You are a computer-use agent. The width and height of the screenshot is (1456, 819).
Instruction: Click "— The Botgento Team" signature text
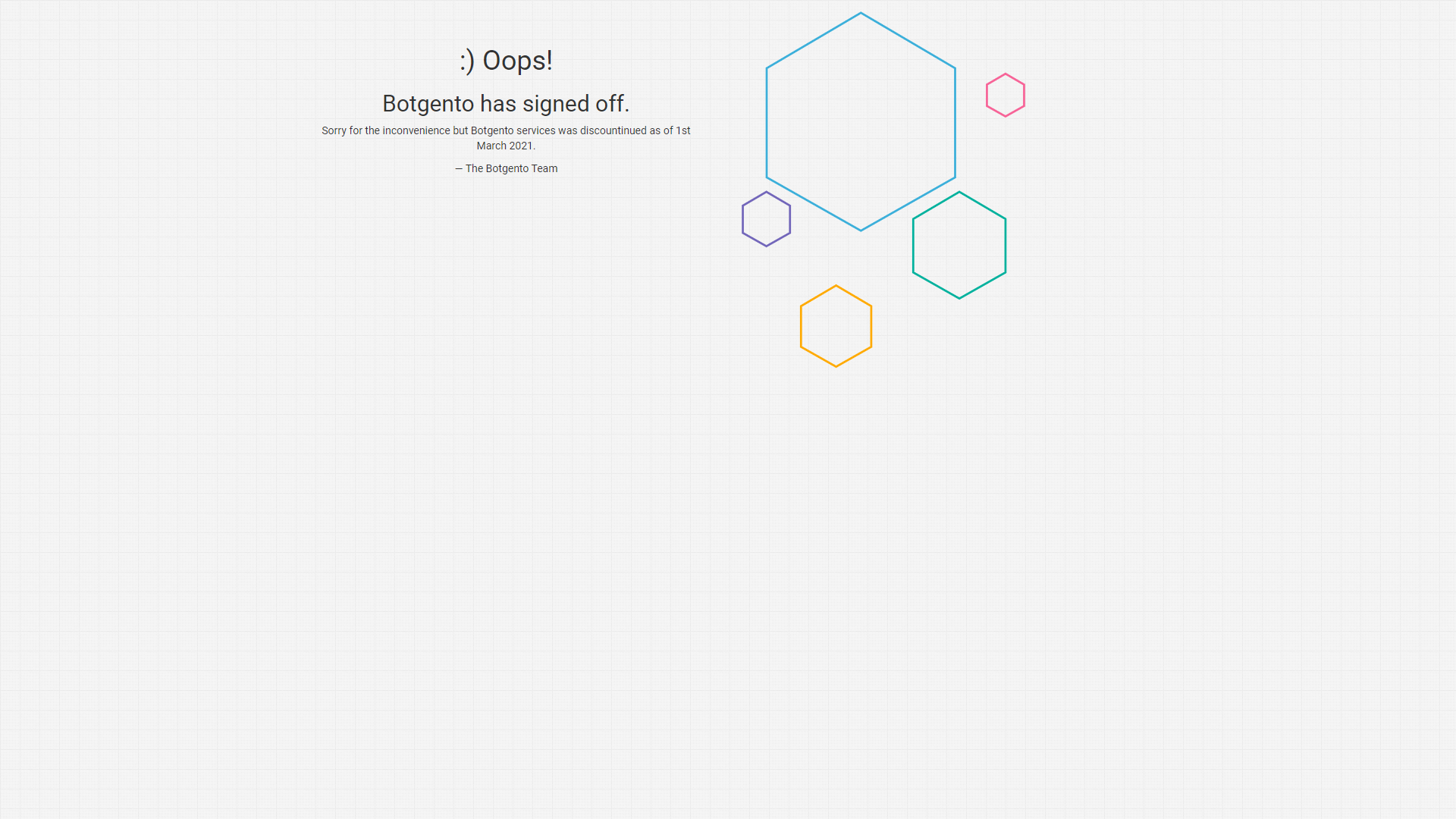(506, 168)
